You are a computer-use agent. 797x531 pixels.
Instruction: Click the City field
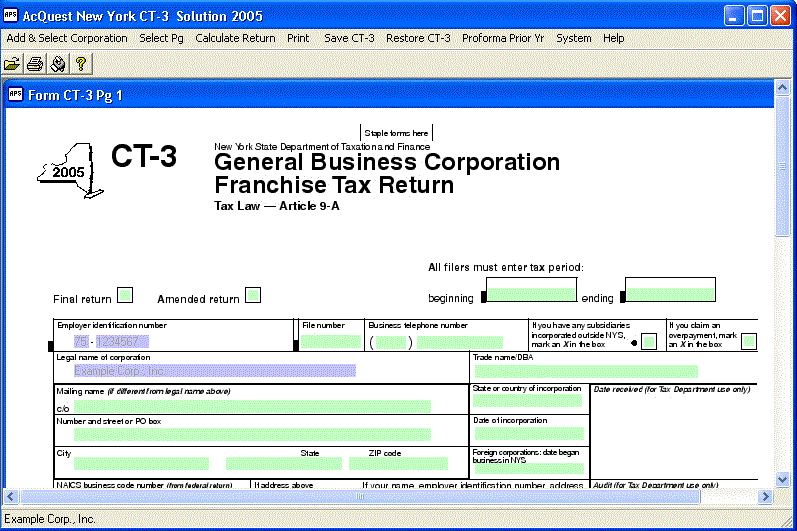point(141,463)
